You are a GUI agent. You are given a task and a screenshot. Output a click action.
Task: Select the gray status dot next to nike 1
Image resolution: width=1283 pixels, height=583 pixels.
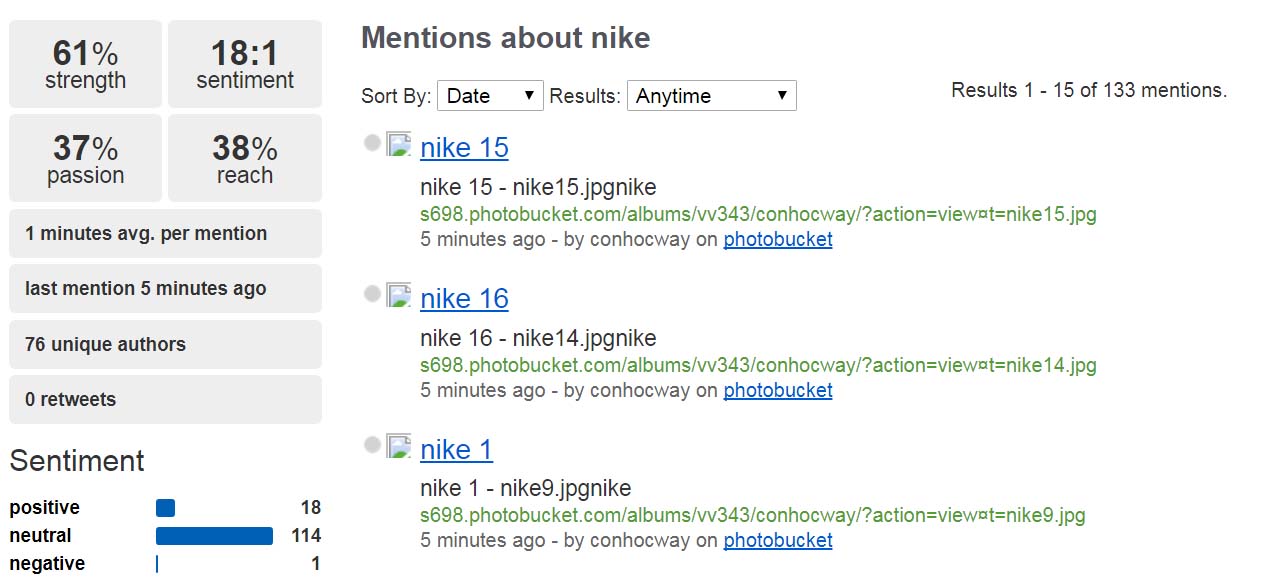coord(373,442)
